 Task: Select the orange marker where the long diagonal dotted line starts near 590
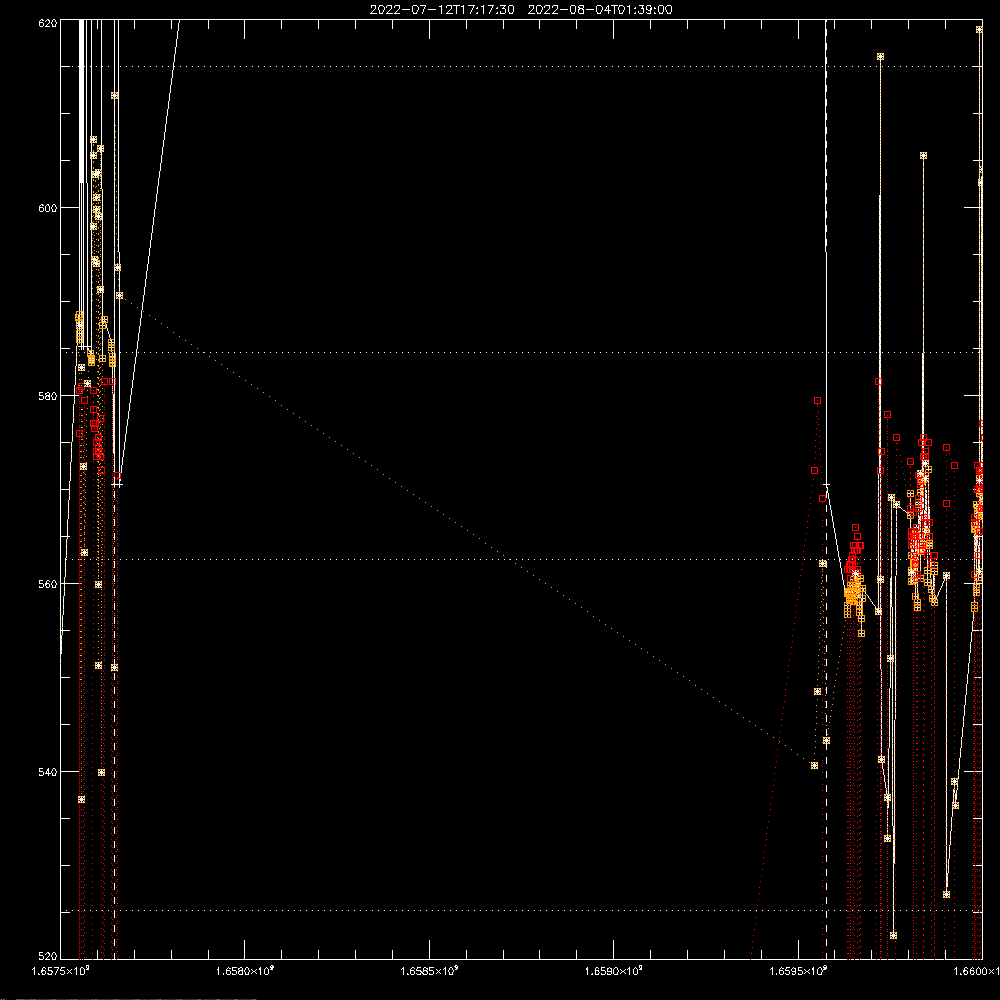[119, 295]
